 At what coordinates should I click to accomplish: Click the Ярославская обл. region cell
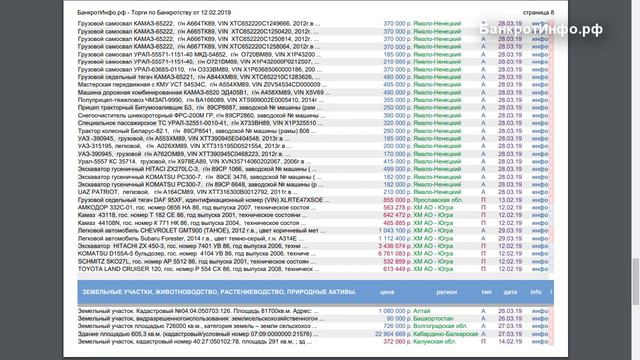pos(438,200)
